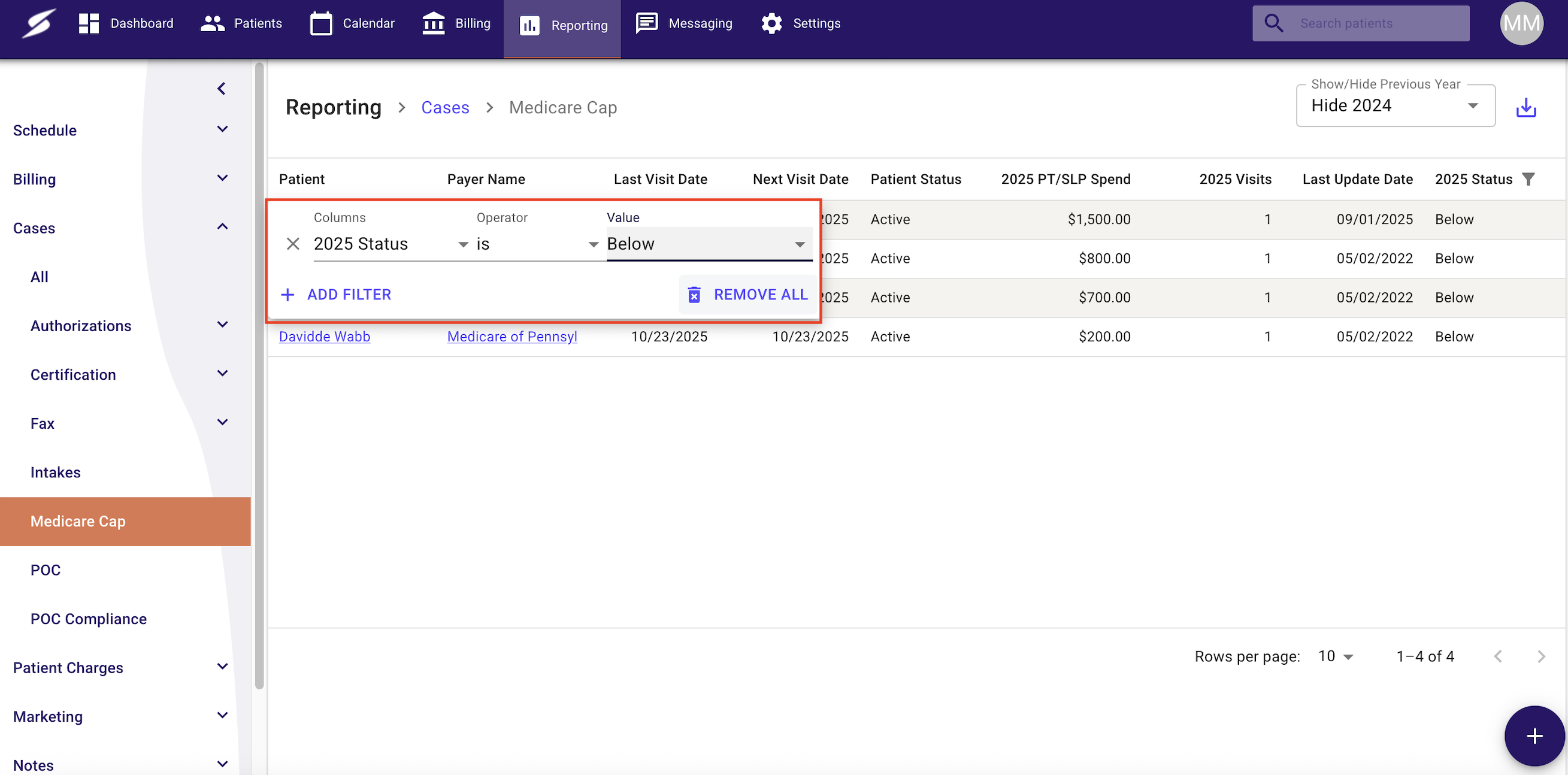Viewport: 1568px width, 775px height.
Task: Click the Search patients input field
Action: coord(1376,24)
